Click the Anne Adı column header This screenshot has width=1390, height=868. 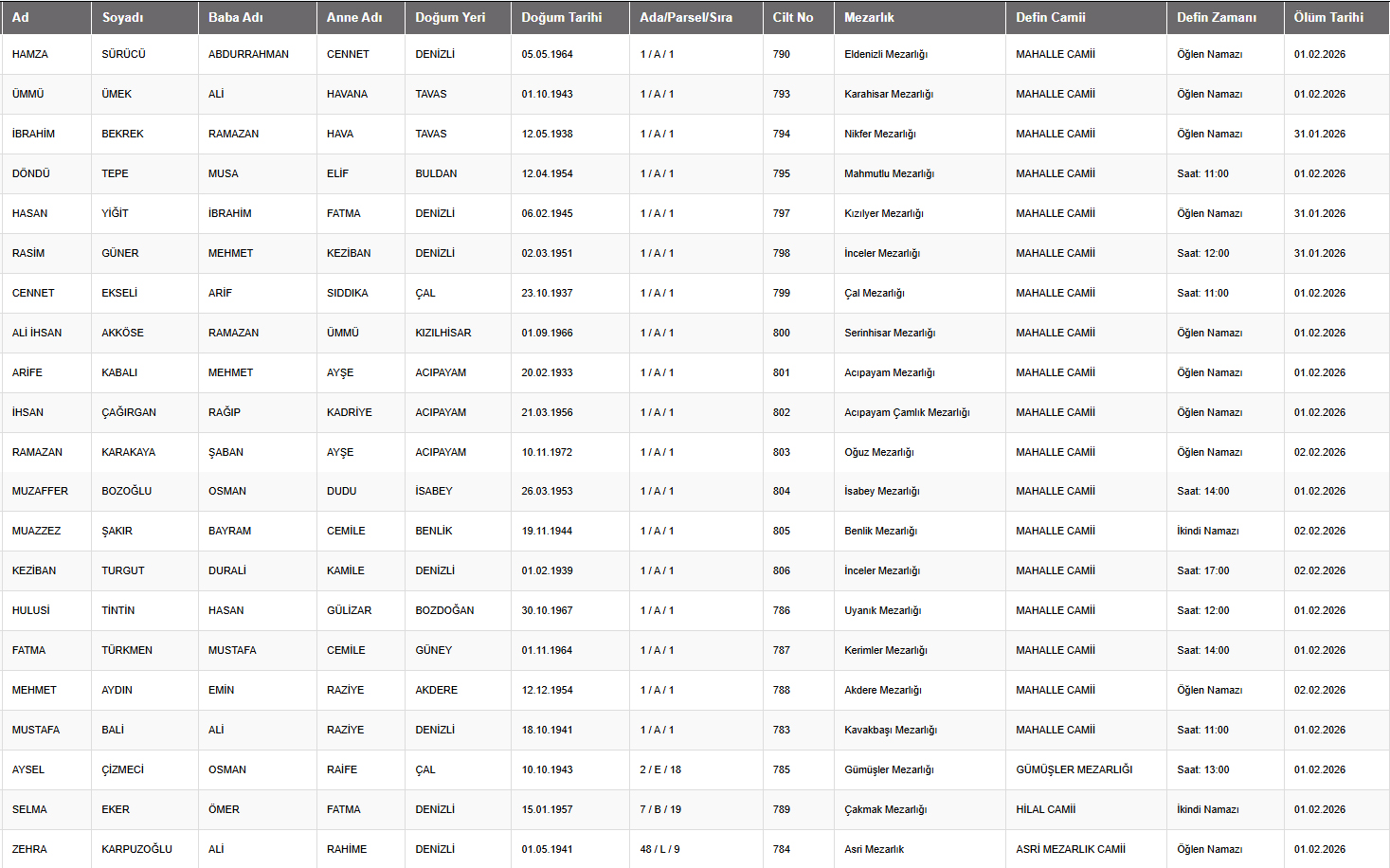tap(354, 17)
